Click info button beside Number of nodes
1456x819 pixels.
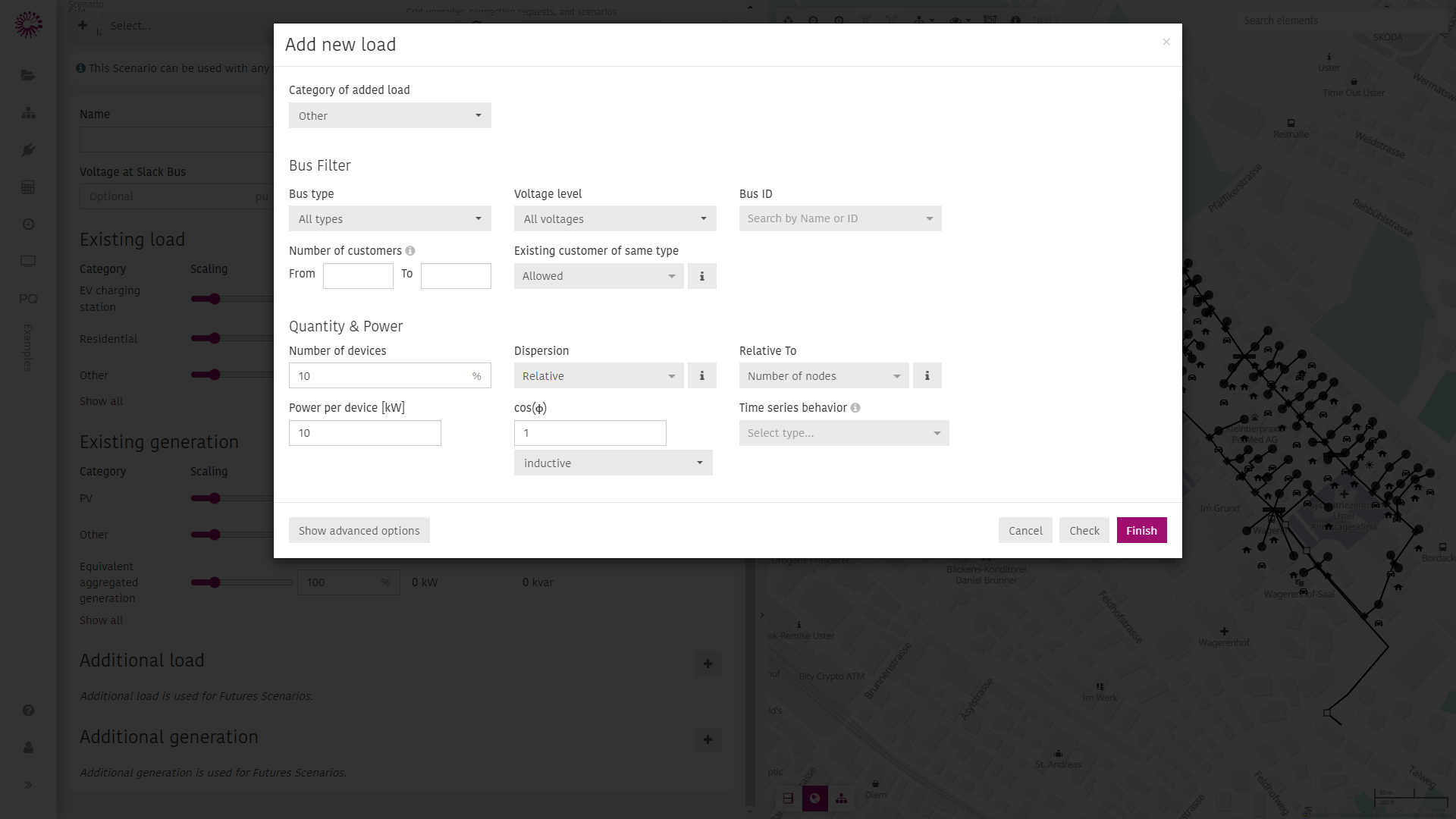tap(927, 375)
